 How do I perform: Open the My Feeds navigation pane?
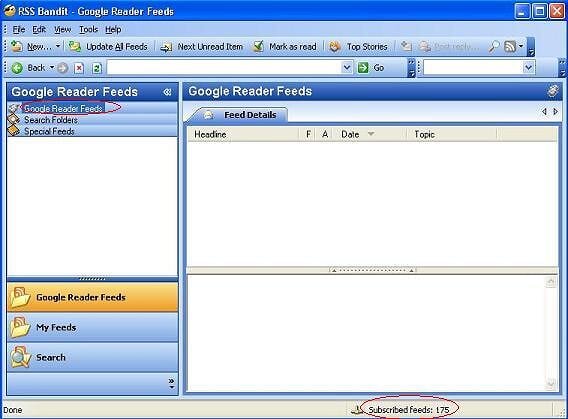pos(92,327)
